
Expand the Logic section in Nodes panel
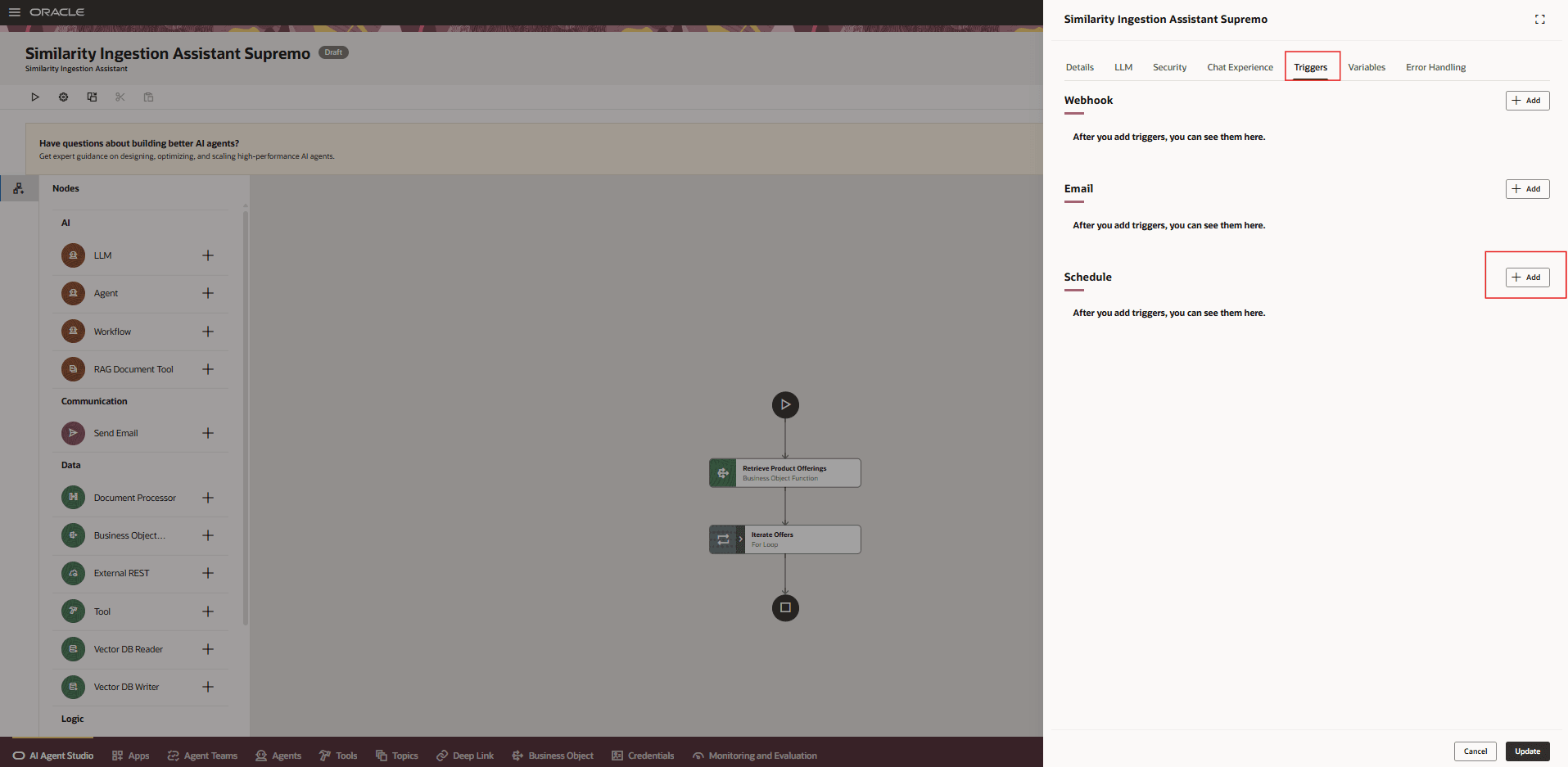72,719
